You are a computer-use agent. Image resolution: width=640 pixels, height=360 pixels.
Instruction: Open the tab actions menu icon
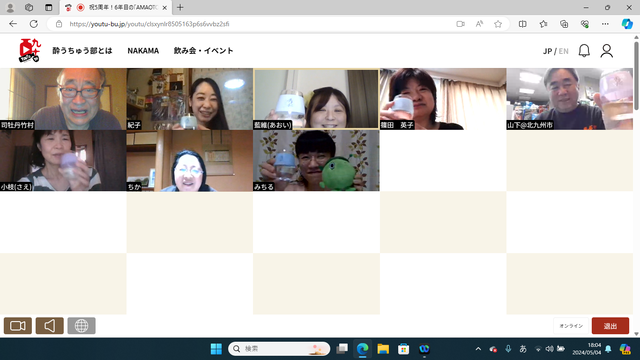click(x=49, y=7)
